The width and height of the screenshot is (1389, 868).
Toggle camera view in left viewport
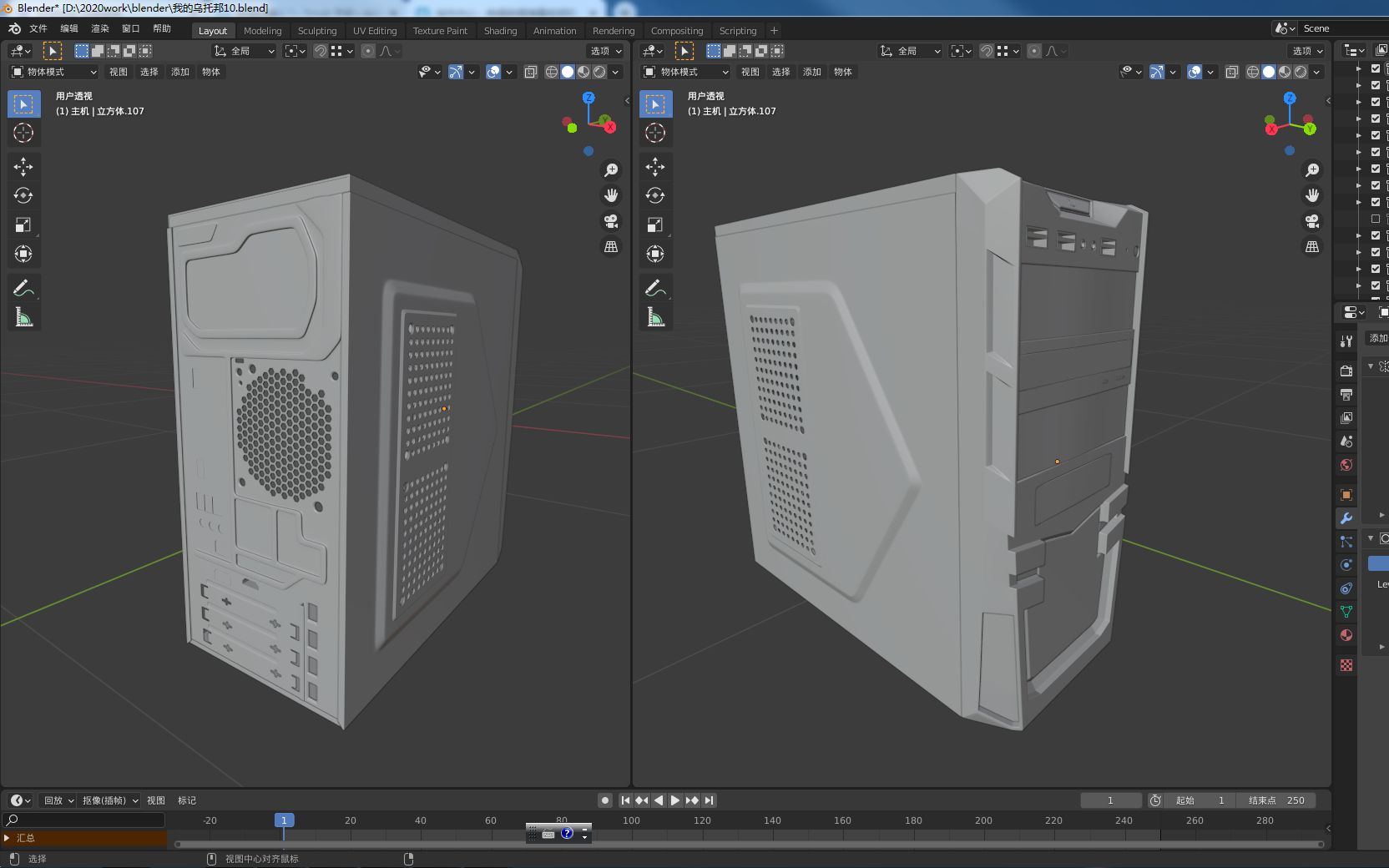(x=611, y=221)
